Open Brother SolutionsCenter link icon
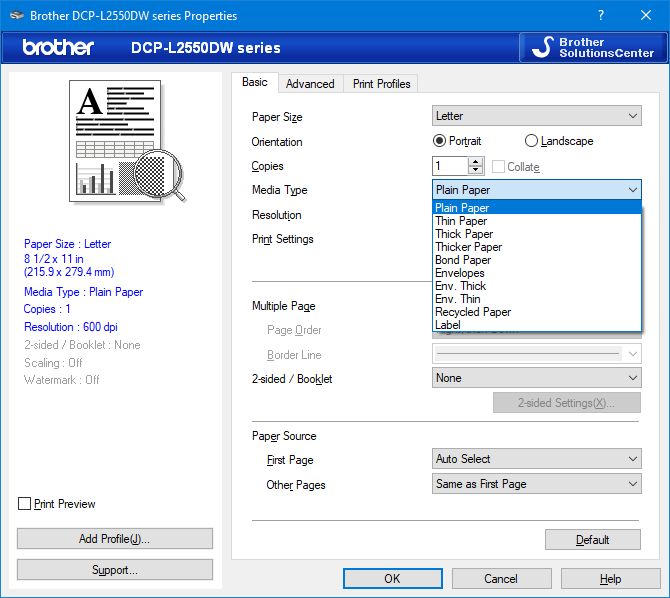This screenshot has width=670, height=598. pos(594,47)
